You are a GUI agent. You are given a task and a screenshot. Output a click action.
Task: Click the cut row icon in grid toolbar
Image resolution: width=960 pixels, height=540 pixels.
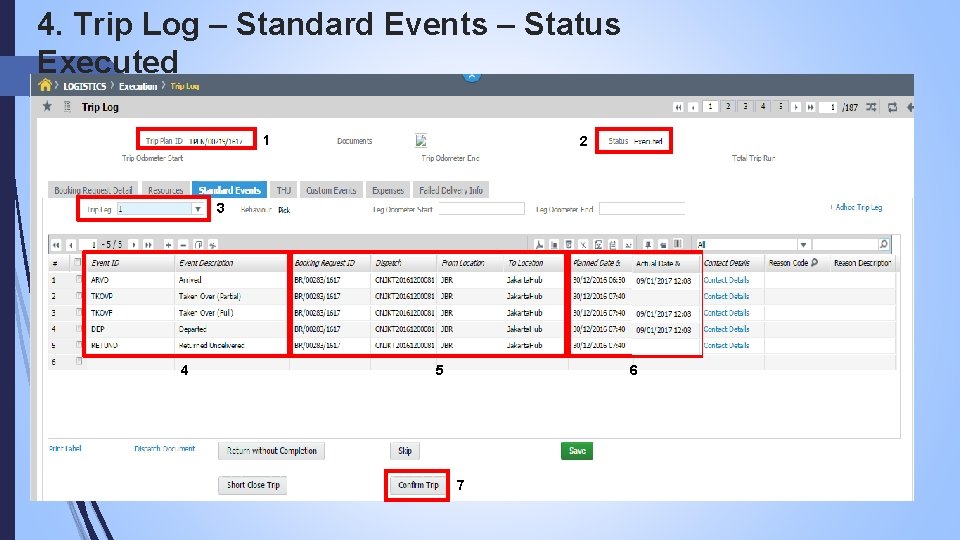213,245
